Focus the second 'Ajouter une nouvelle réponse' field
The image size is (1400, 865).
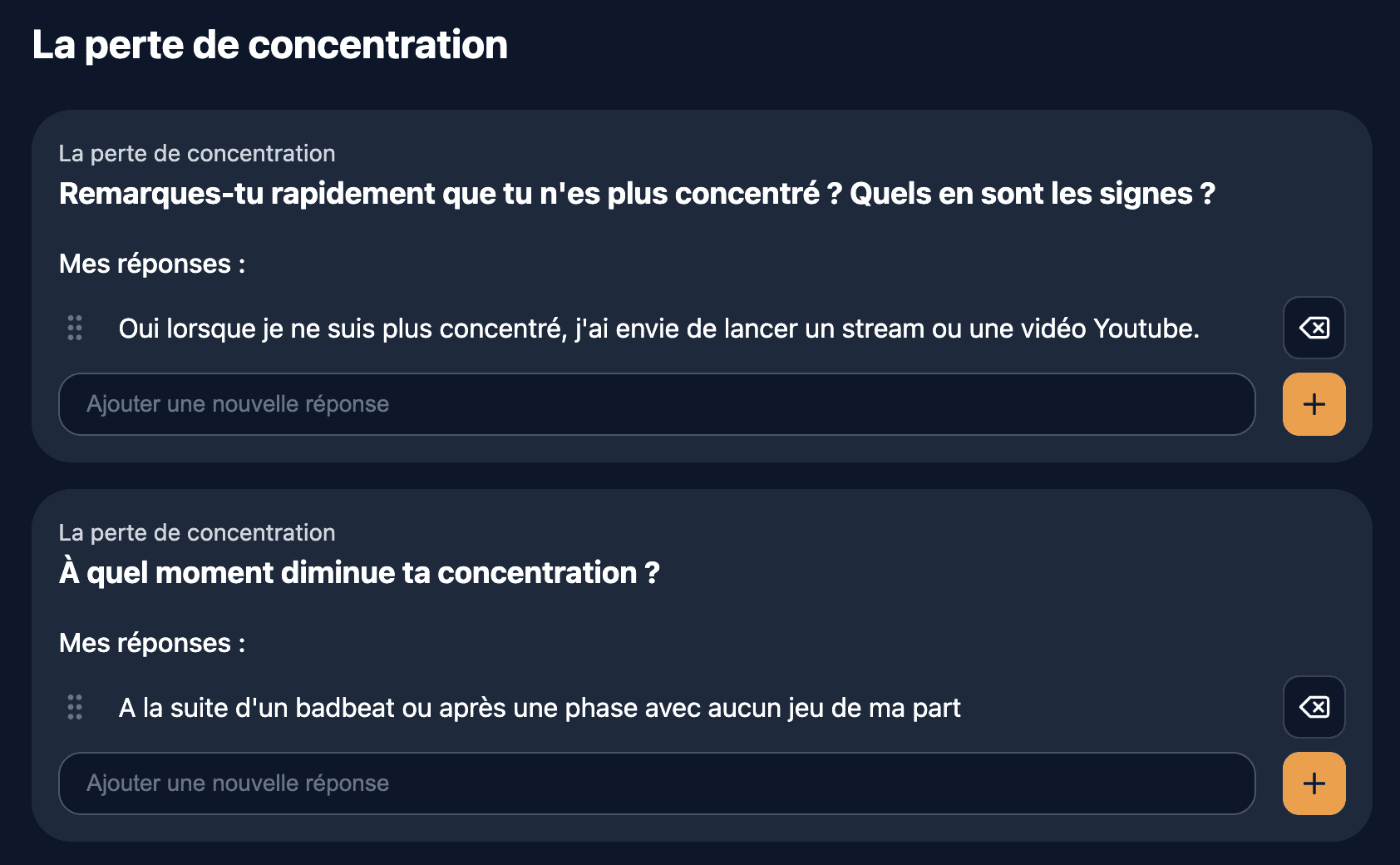point(657,783)
